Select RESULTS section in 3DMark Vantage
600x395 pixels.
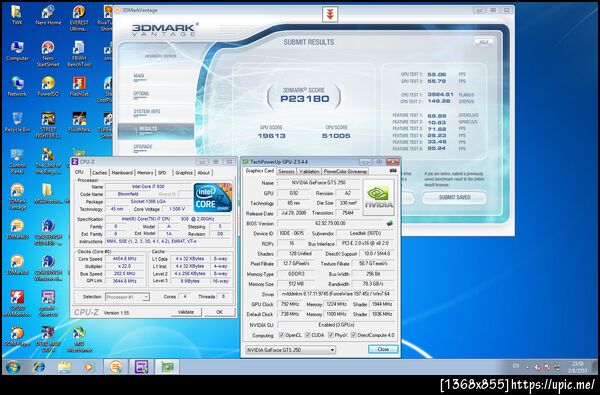point(156,131)
